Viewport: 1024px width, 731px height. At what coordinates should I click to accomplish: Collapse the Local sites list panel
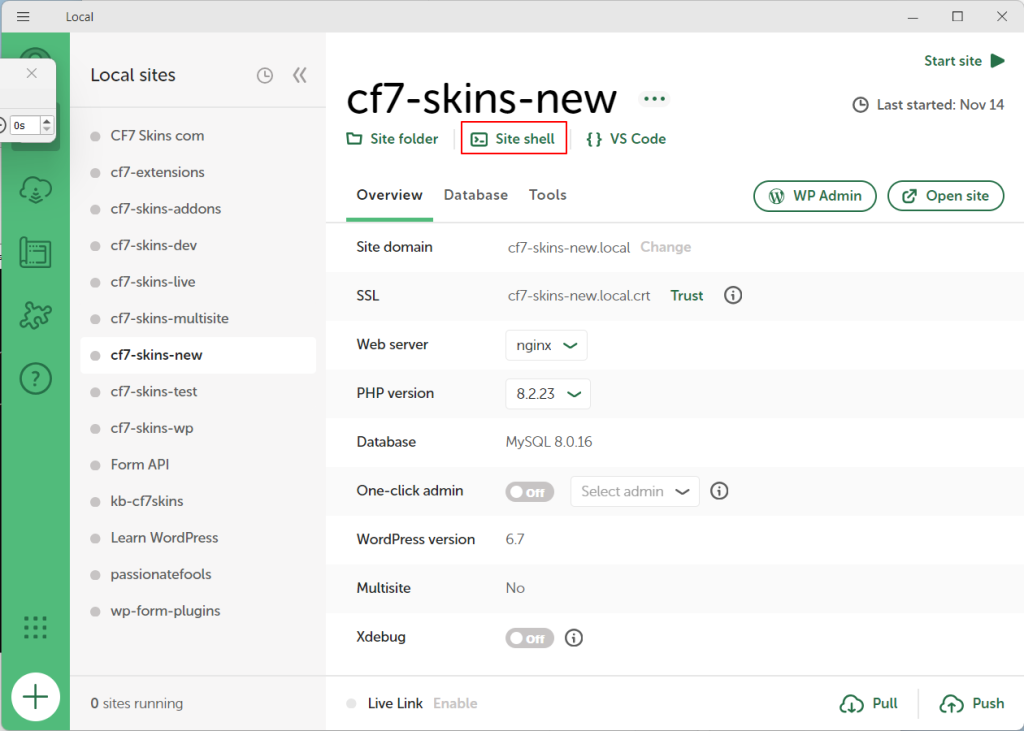tap(299, 75)
